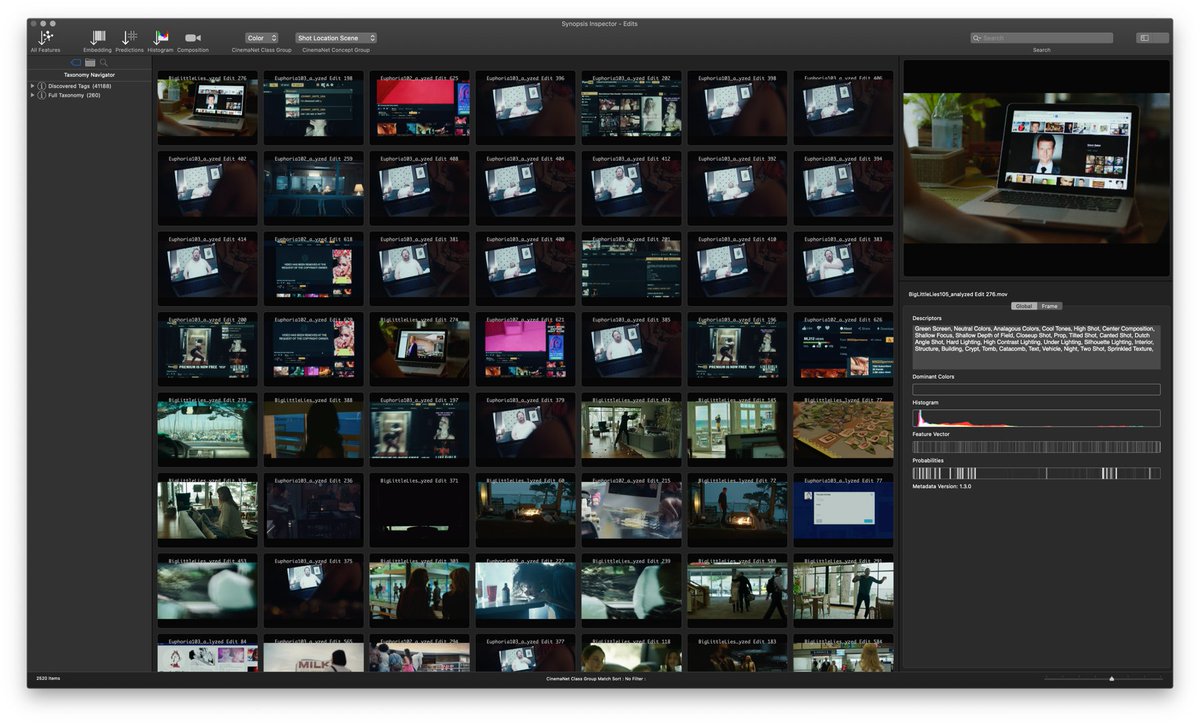Click the CinemaNet Class Group Match Sort status
This screenshot has height=724, width=1200.
[x=596, y=678]
